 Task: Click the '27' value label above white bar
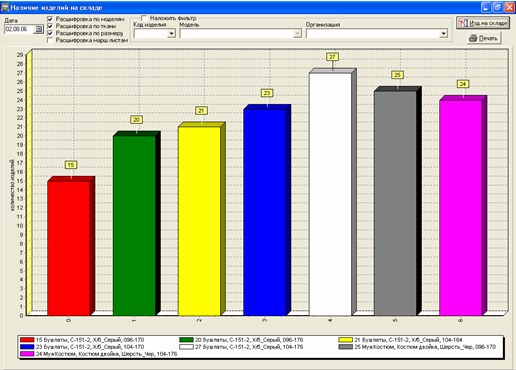(332, 57)
